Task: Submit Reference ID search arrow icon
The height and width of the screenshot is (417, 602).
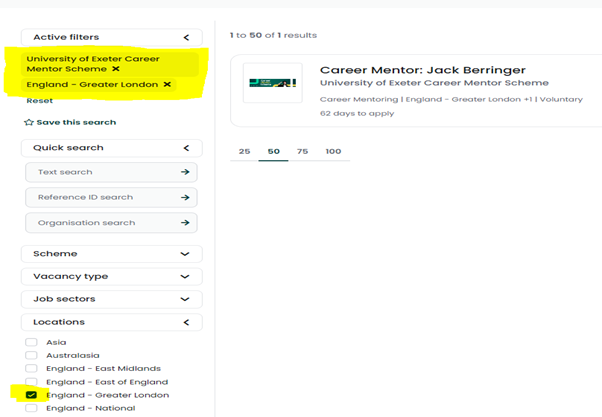Action: 184,197
